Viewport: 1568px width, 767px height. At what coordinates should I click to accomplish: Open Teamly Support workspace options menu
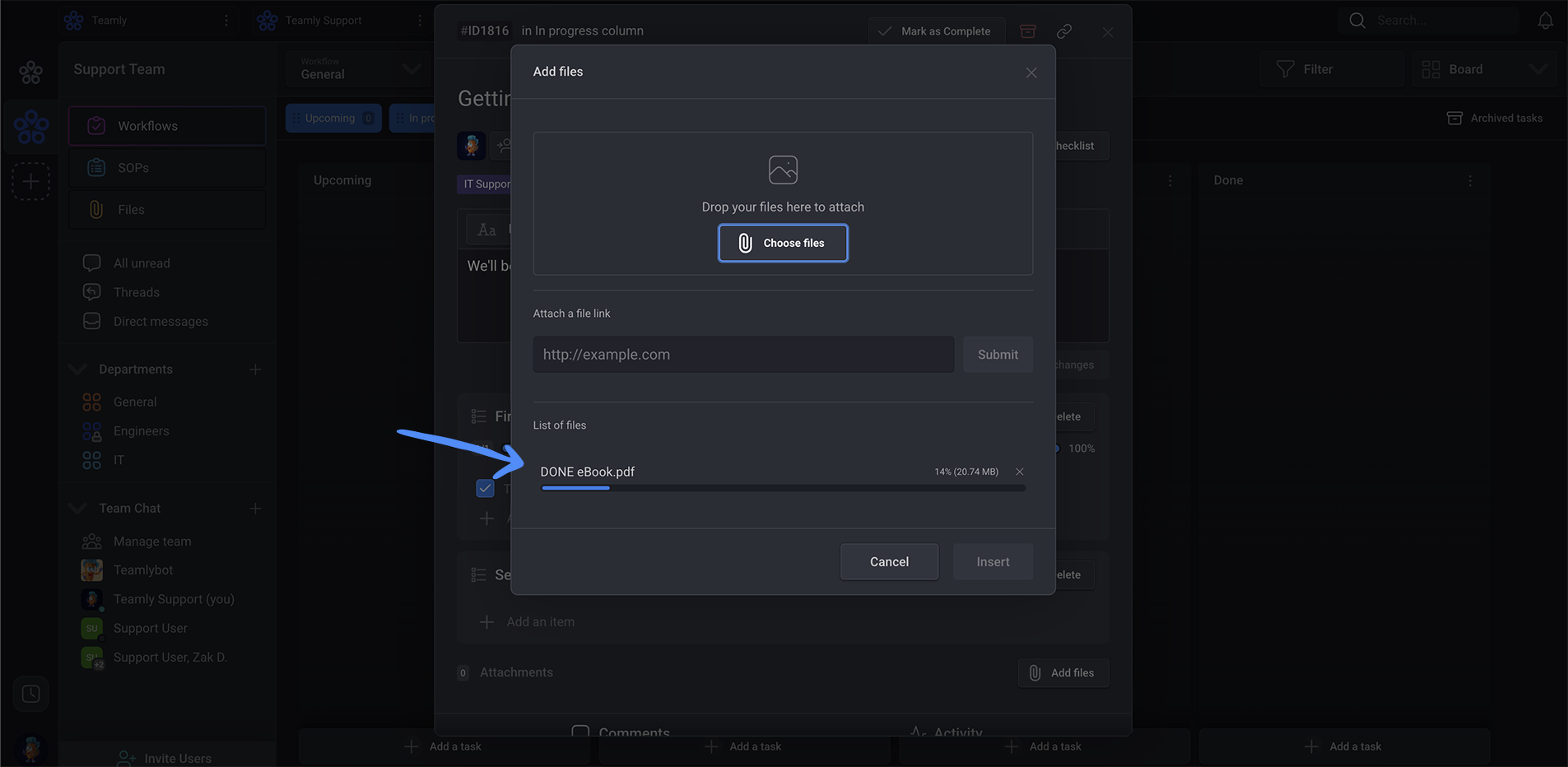point(420,21)
